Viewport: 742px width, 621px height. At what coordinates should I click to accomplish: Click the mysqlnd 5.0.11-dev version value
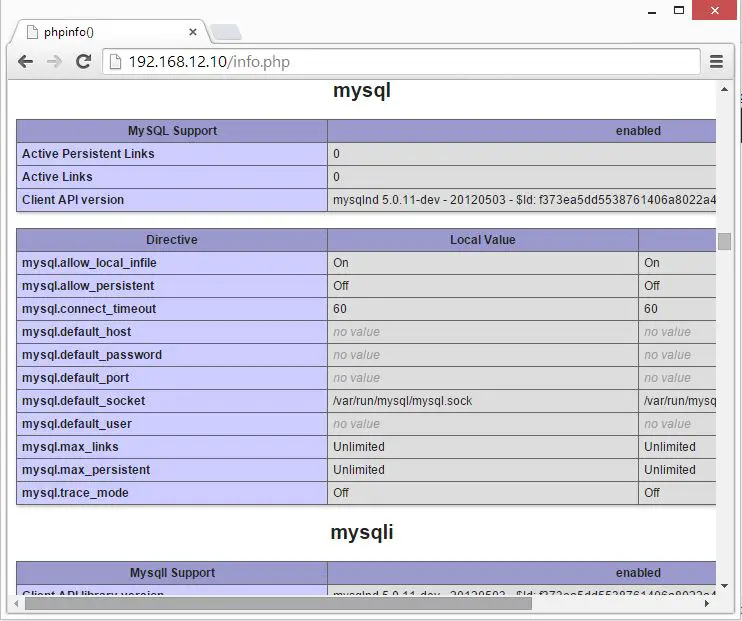pos(524,200)
